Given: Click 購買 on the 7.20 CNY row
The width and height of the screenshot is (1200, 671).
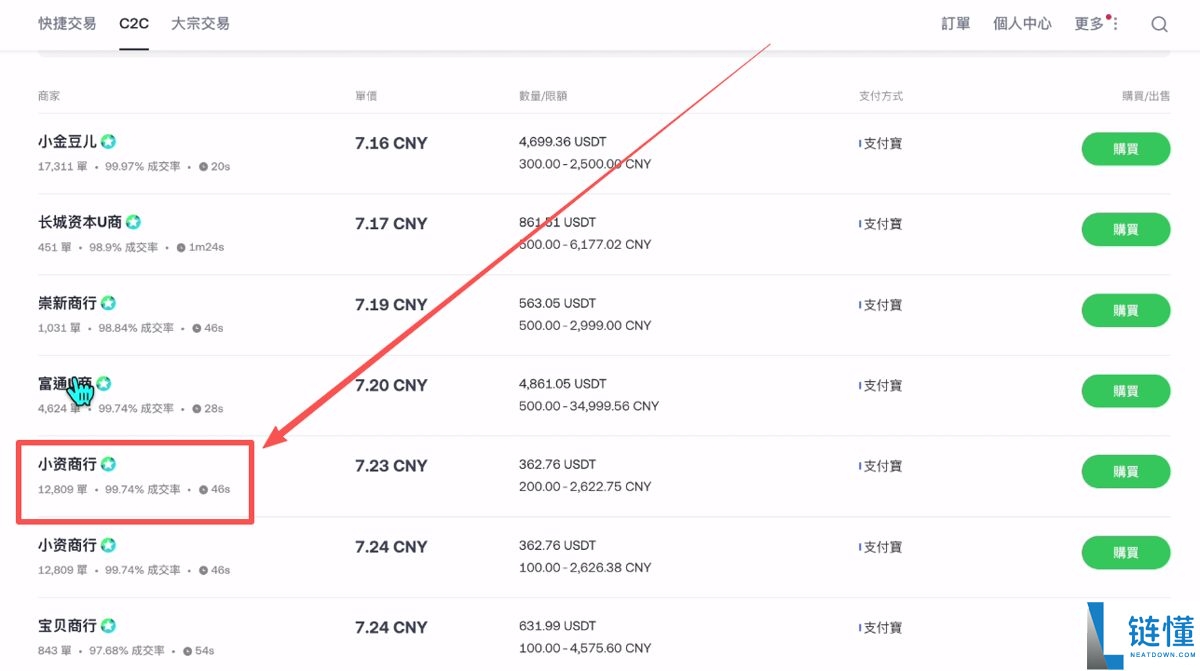Looking at the screenshot, I should (1125, 391).
